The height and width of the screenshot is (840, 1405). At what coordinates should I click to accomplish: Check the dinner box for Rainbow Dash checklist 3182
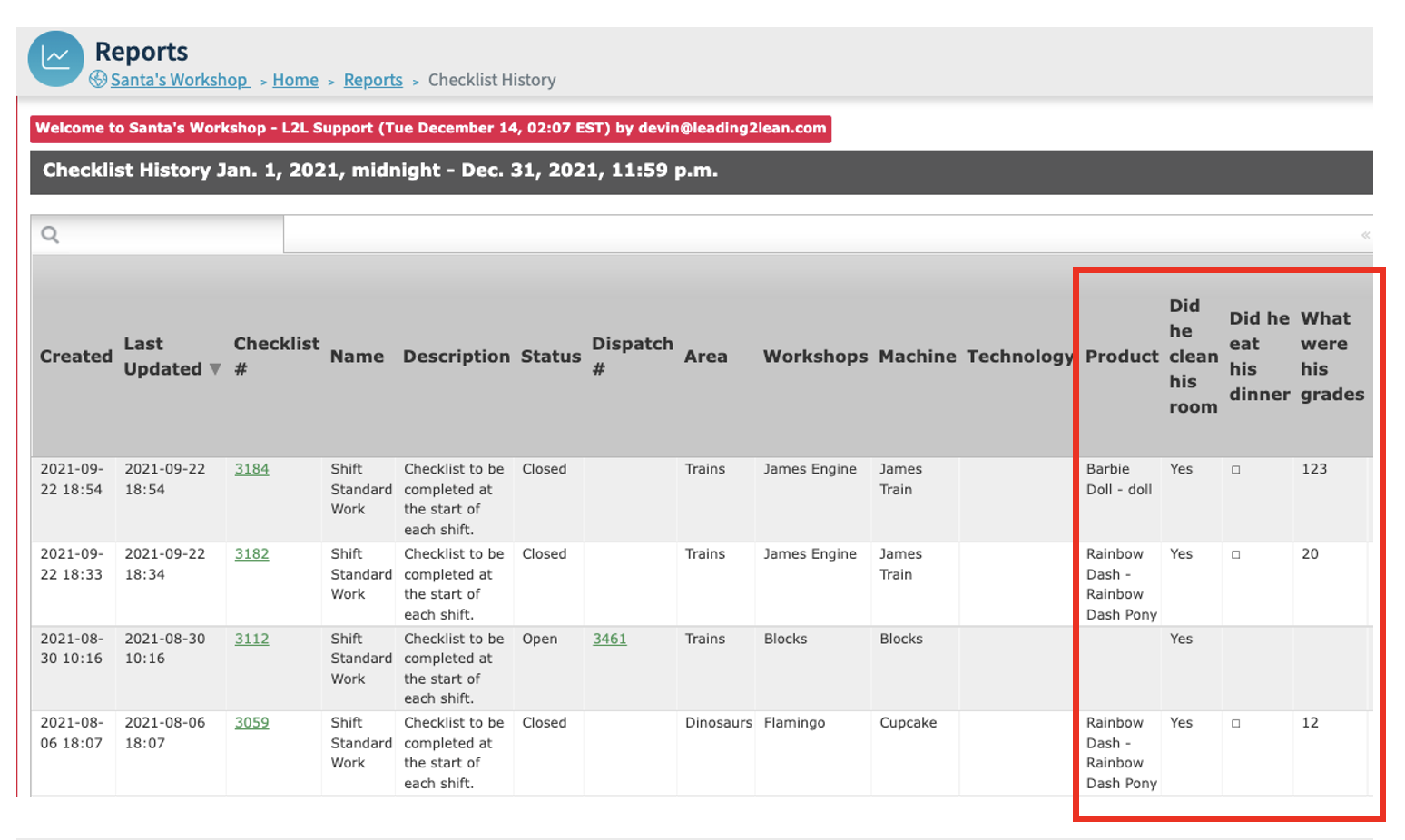pos(1234,553)
